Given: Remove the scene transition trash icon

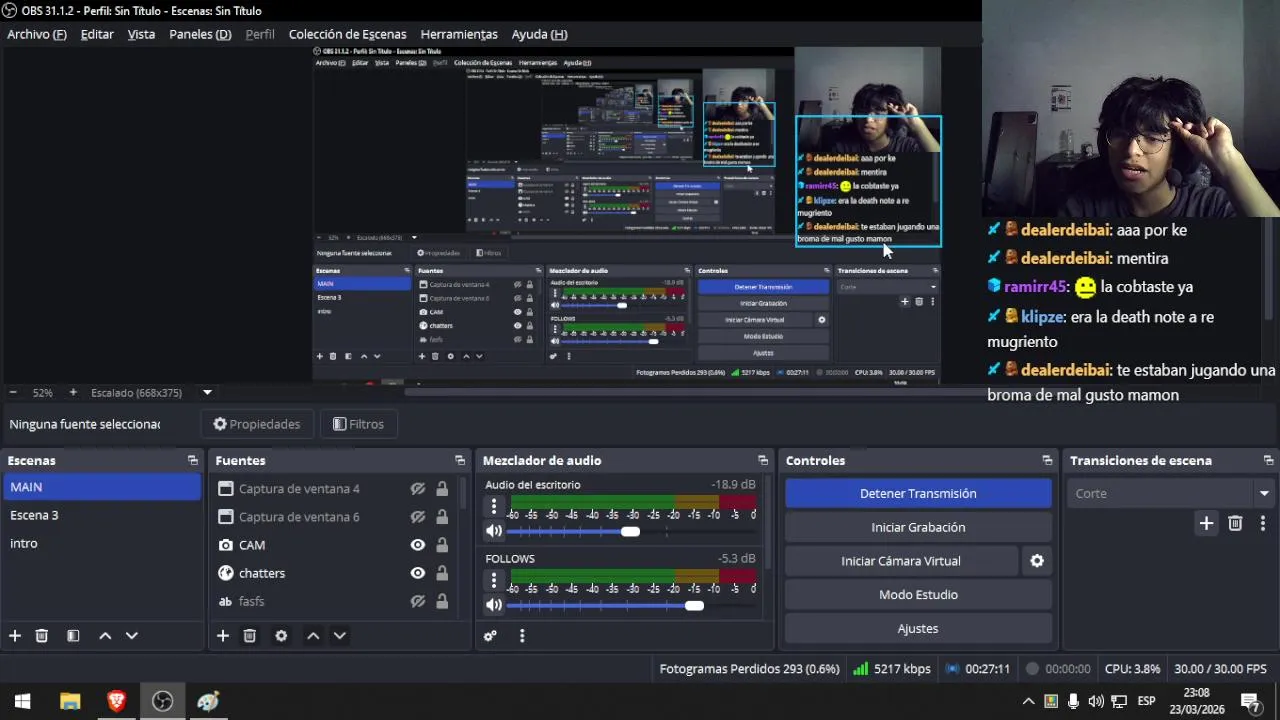Looking at the screenshot, I should click(1235, 523).
